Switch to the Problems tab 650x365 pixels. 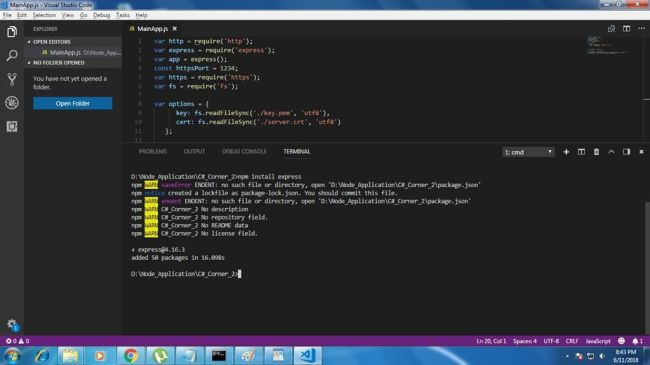coord(153,151)
